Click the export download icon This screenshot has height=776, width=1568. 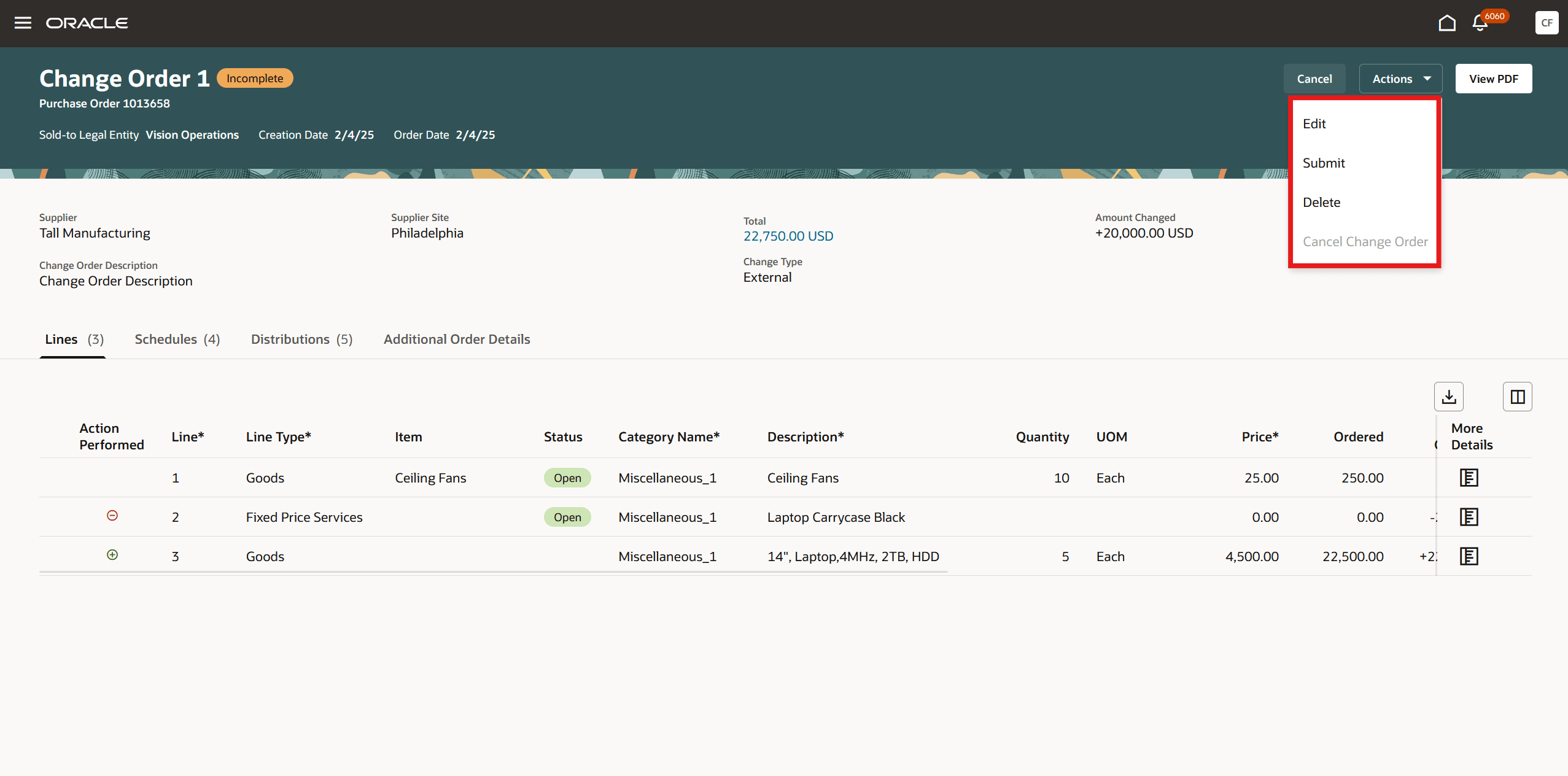(x=1448, y=397)
